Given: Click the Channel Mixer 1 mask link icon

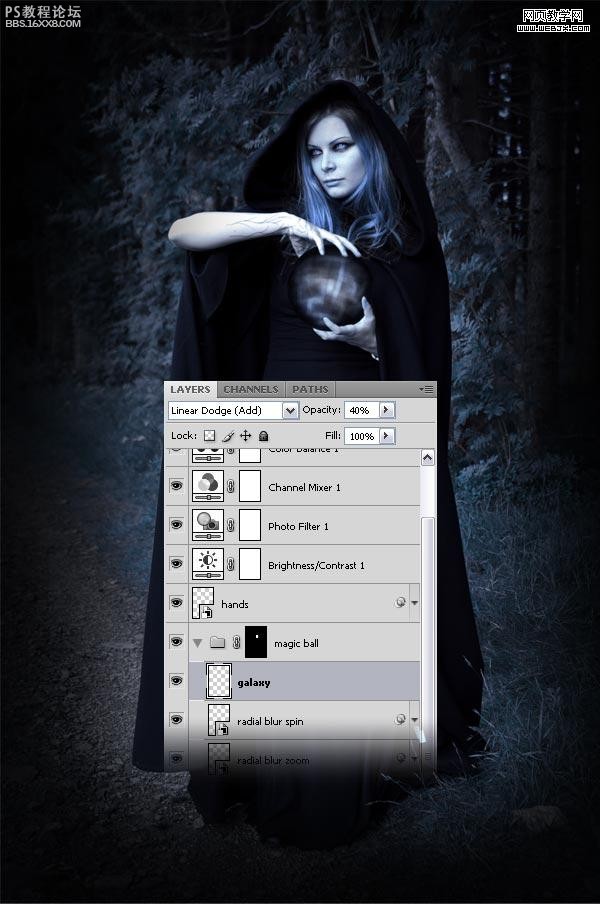Looking at the screenshot, I should [231, 487].
